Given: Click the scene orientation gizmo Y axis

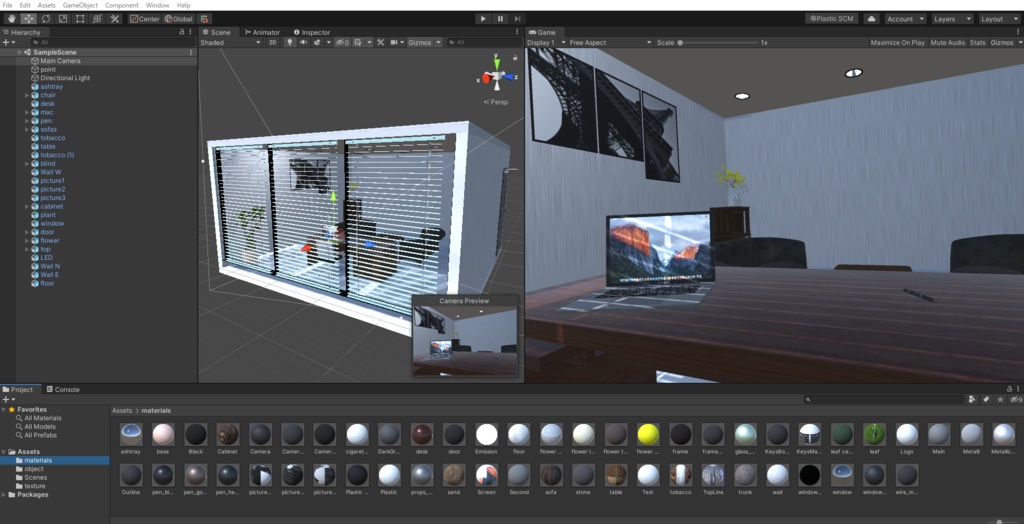Looking at the screenshot, I should click(497, 63).
